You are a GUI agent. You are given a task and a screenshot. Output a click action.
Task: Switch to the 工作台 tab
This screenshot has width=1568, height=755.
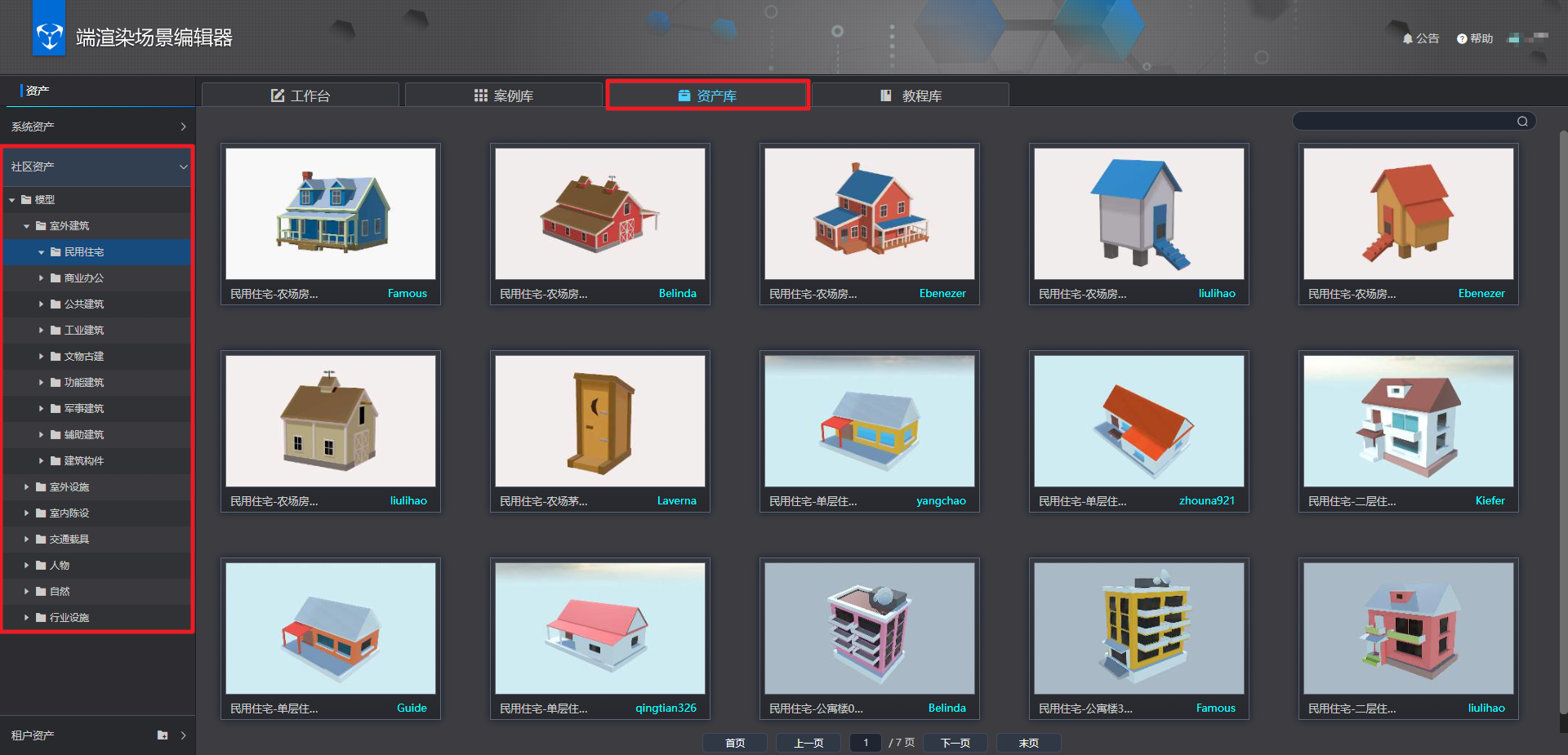(301, 95)
